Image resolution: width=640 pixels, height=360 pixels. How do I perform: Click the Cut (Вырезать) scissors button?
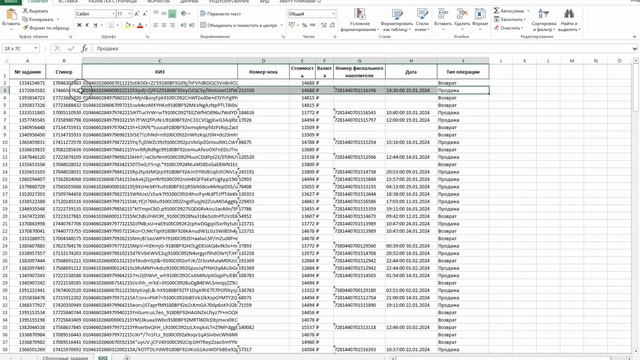point(35,11)
